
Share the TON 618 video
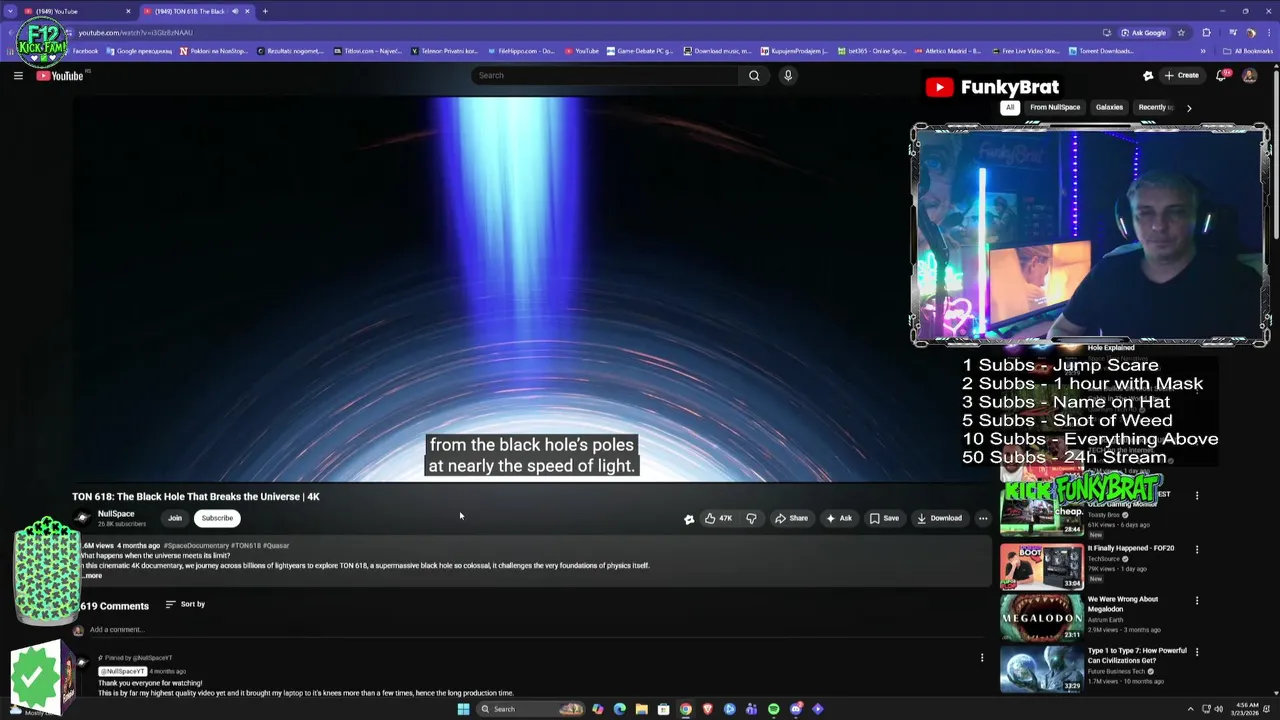pos(791,518)
